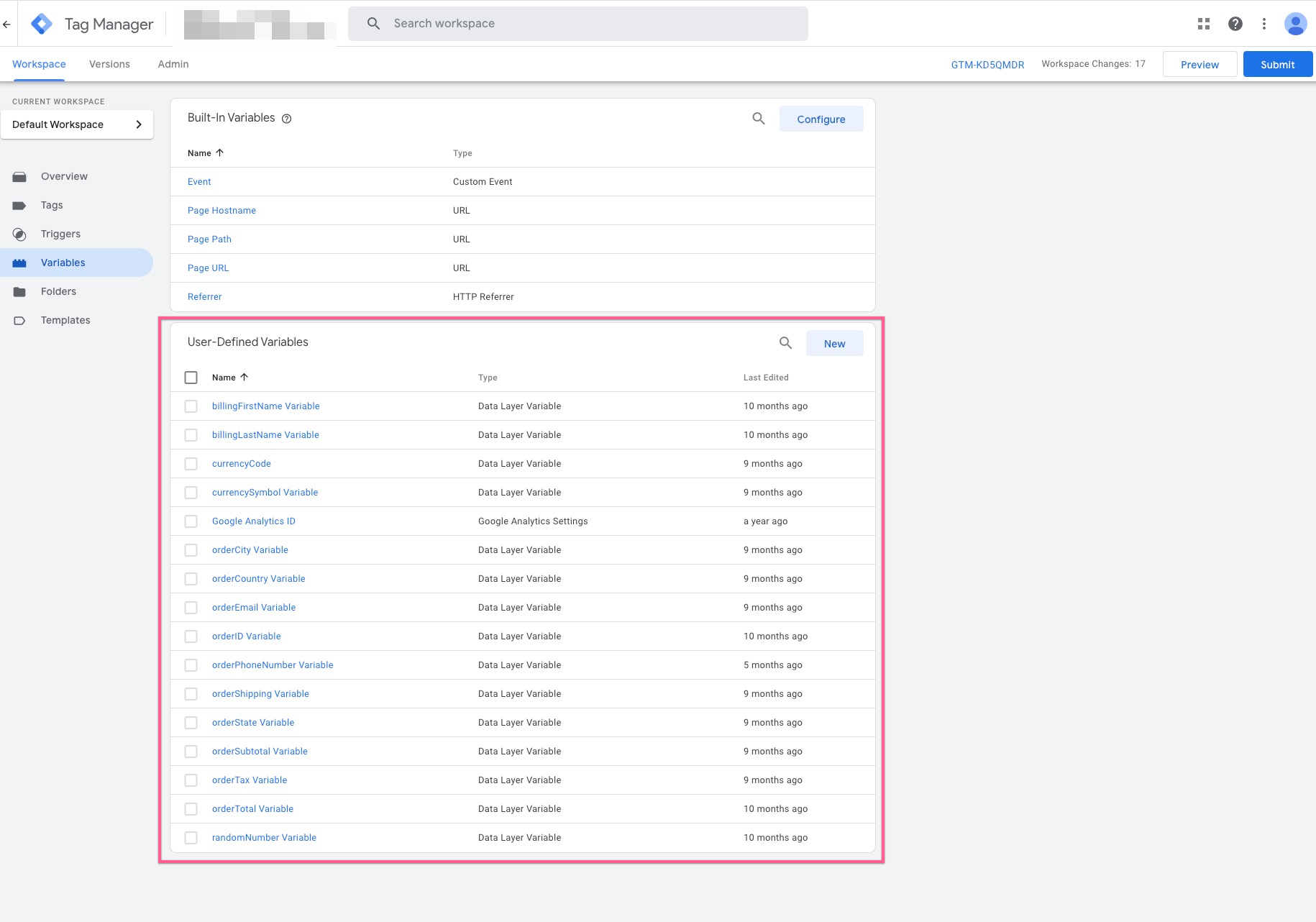Click the 'a year ago' cell
1316x922 pixels.
(766, 521)
